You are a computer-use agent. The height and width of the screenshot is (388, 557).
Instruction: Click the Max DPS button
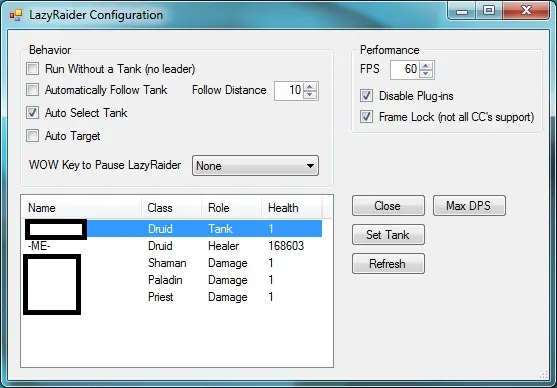[469, 205]
